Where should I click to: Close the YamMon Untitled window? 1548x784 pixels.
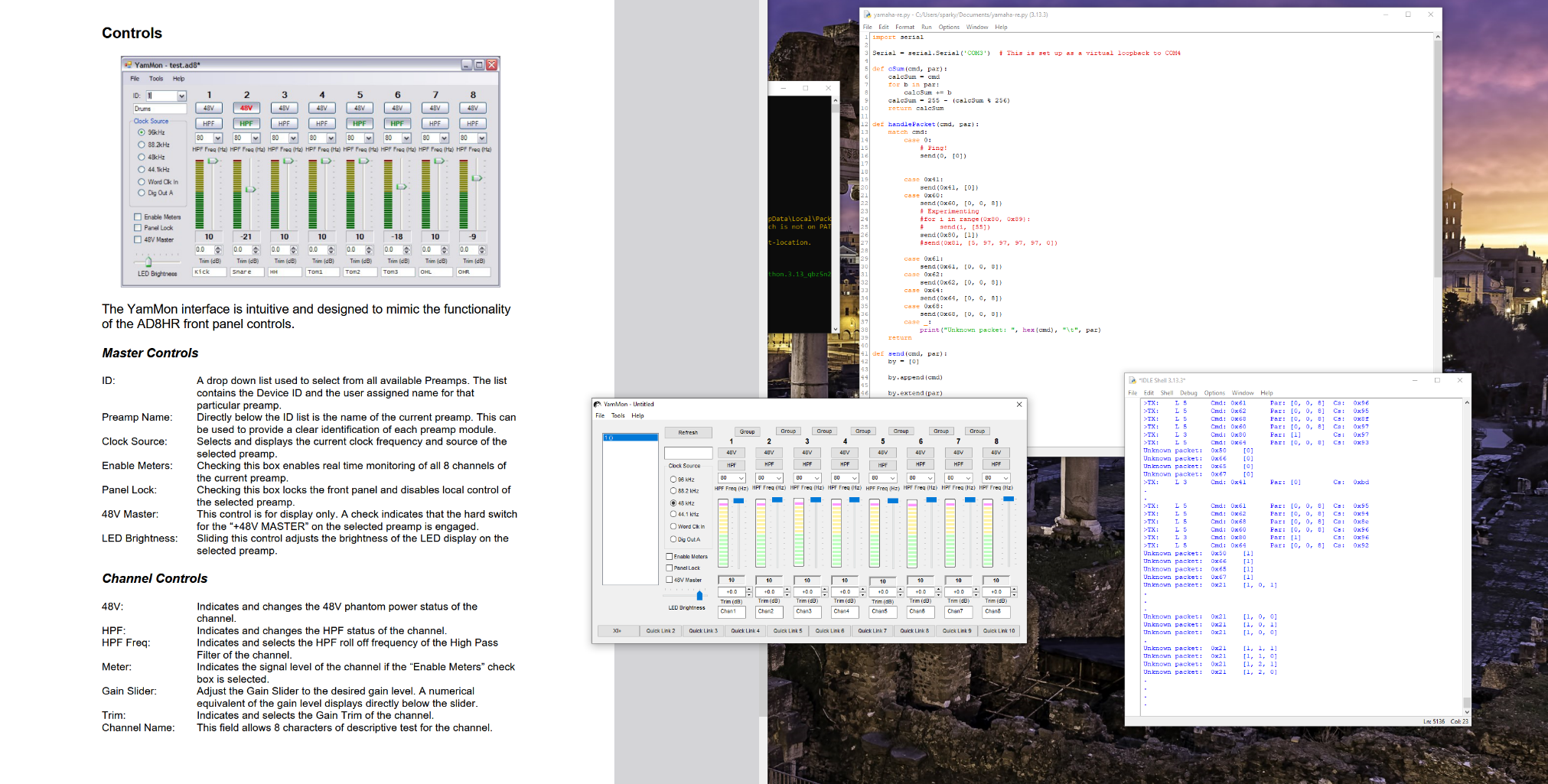coord(1018,404)
